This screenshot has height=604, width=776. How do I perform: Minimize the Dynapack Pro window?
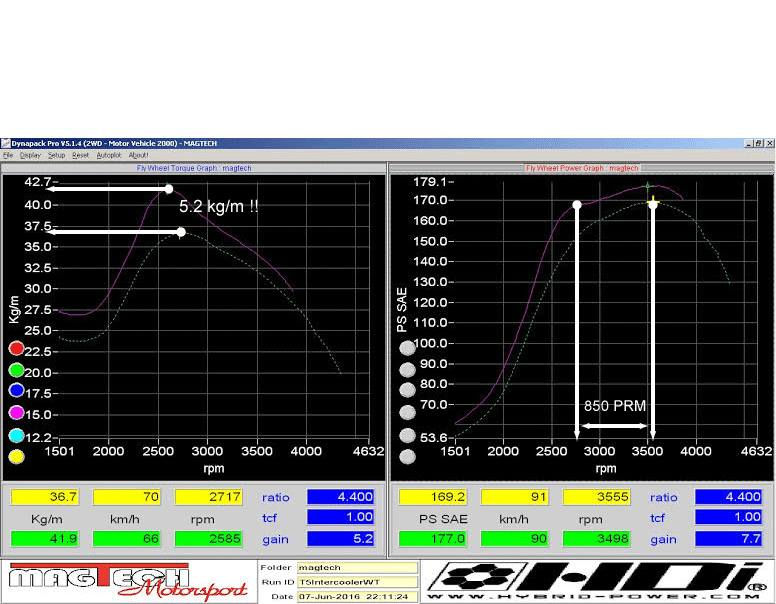(x=749, y=144)
